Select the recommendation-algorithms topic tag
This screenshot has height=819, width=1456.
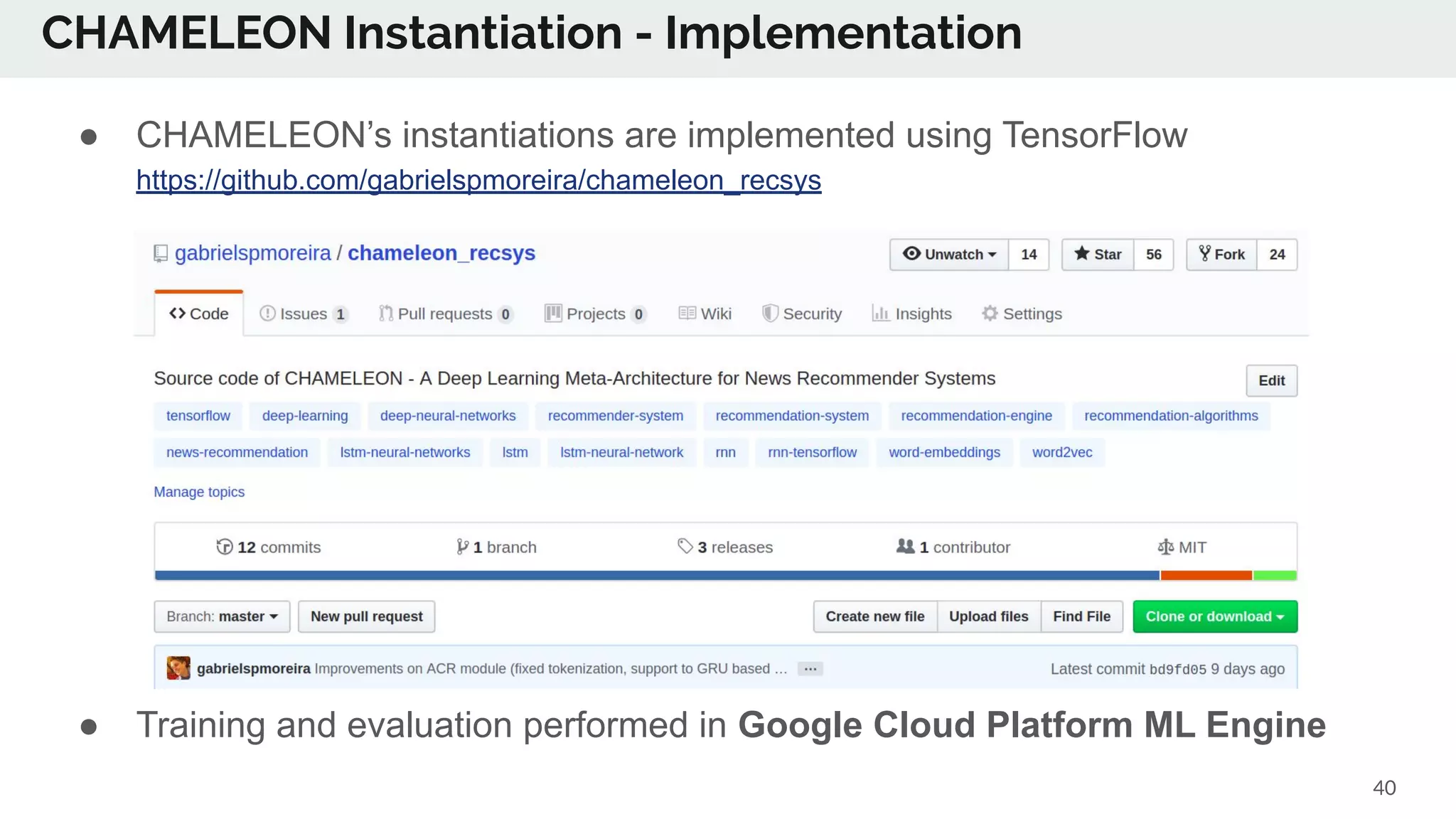coord(1171,416)
